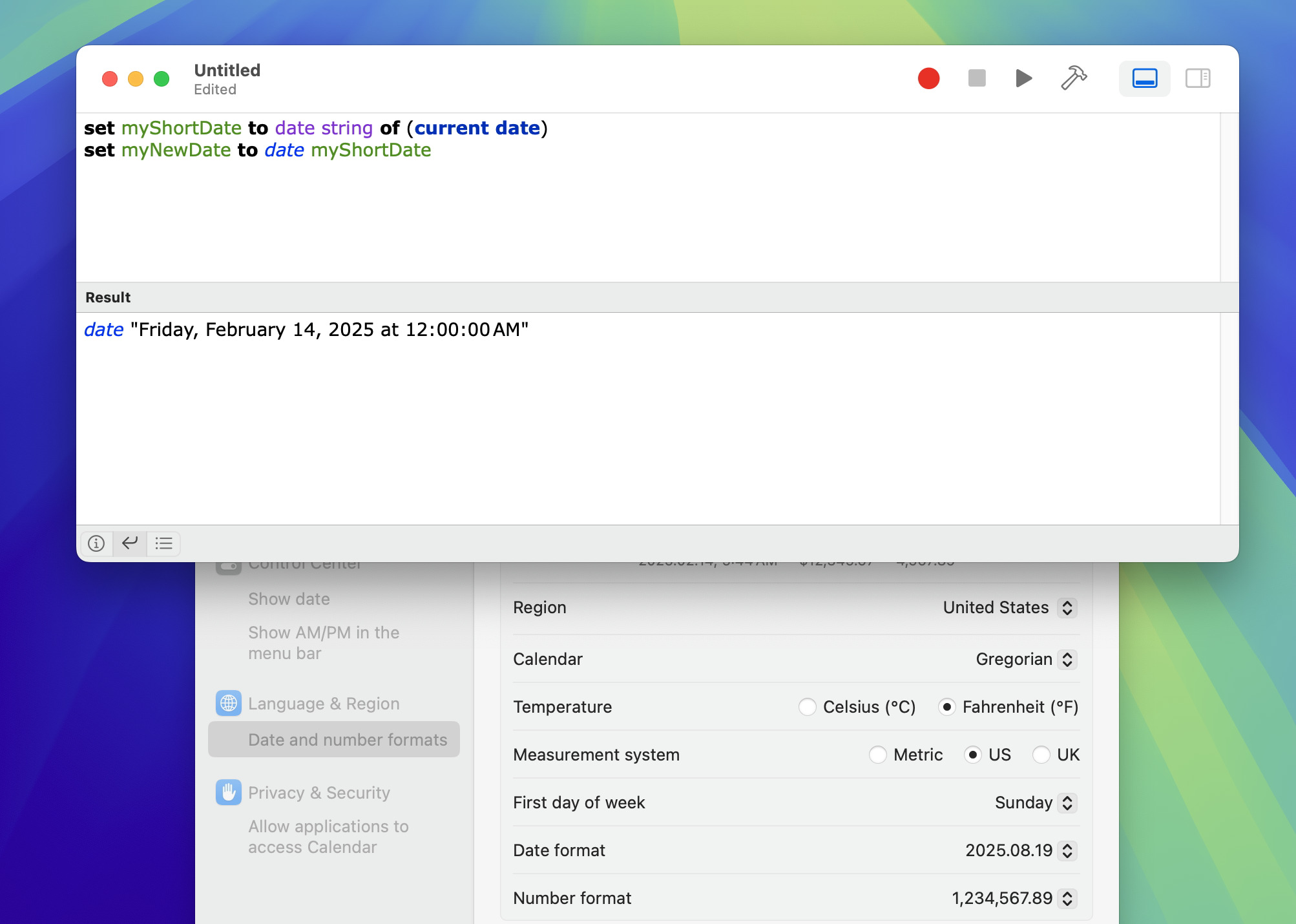Screen dimensions: 1296x924
Task: Compile the script with the hammer icon
Action: [1074, 79]
